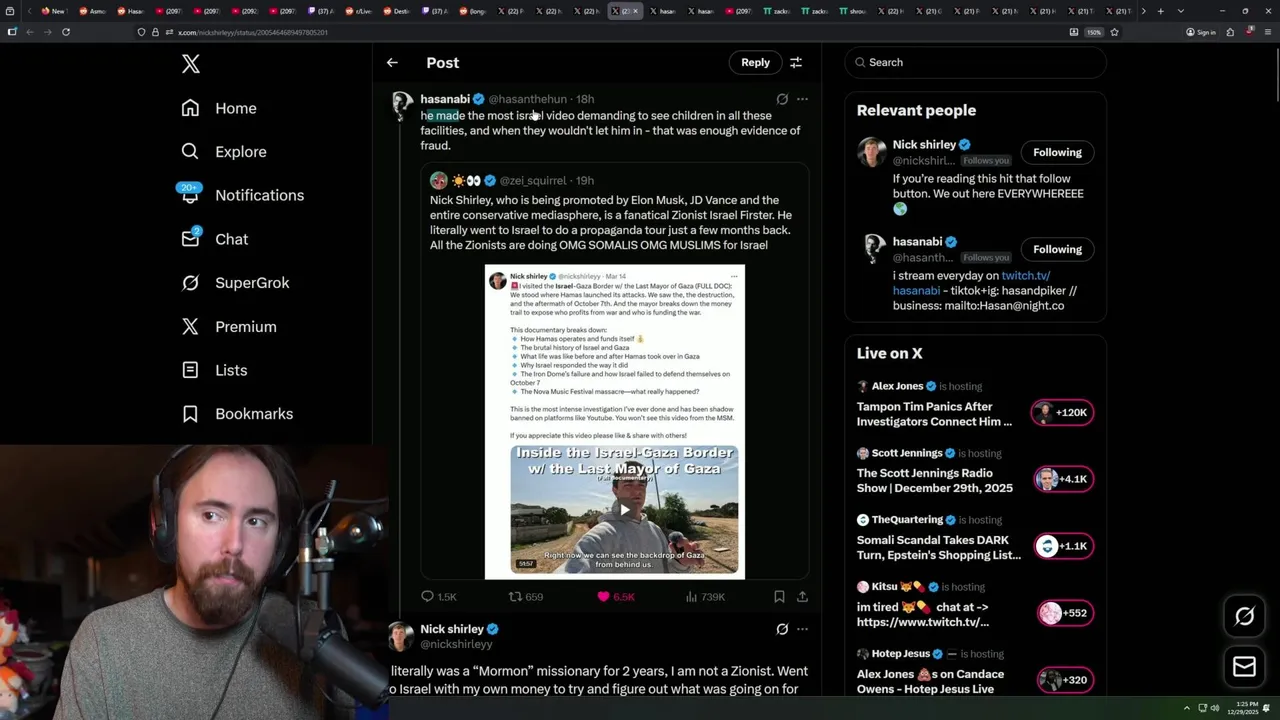Open hasanabi's avatar in the post

402,104
